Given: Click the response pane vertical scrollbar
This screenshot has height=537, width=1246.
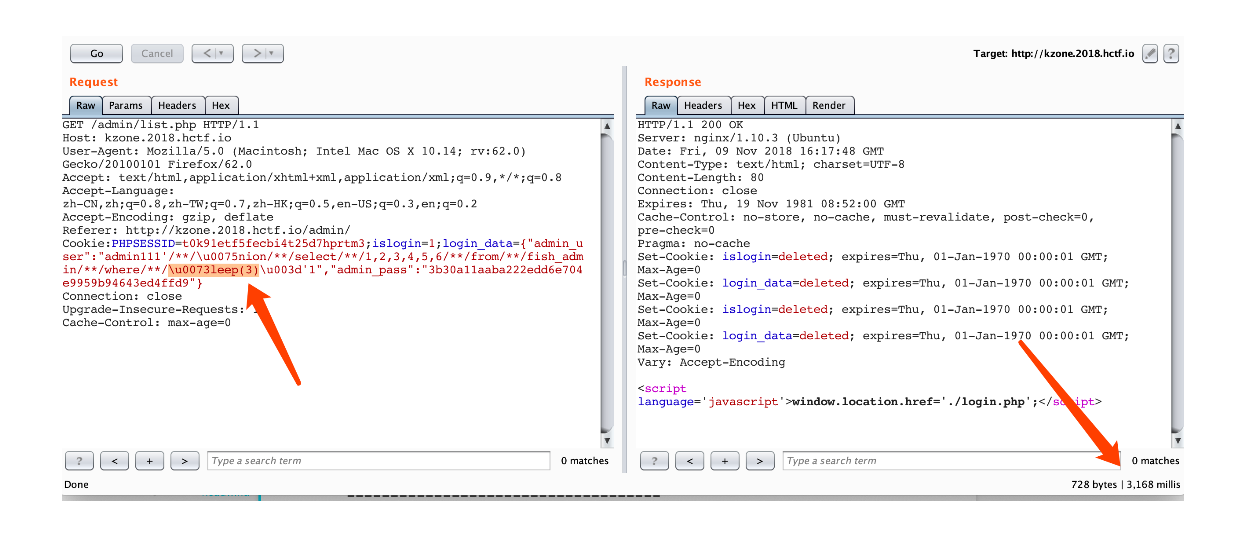Looking at the screenshot, I should (x=1177, y=282).
